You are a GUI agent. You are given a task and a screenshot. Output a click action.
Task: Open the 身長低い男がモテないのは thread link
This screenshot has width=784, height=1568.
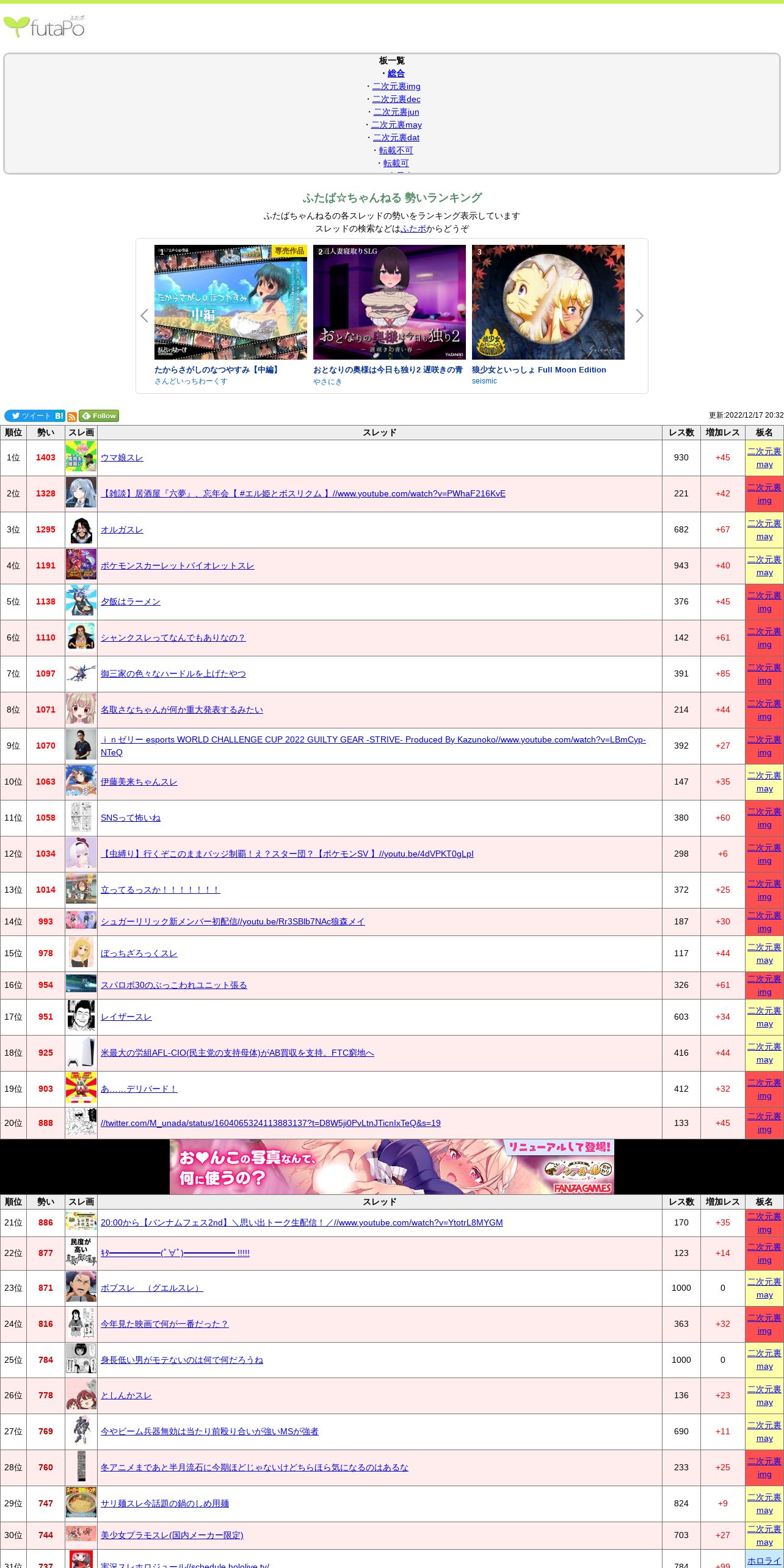[x=182, y=1360]
